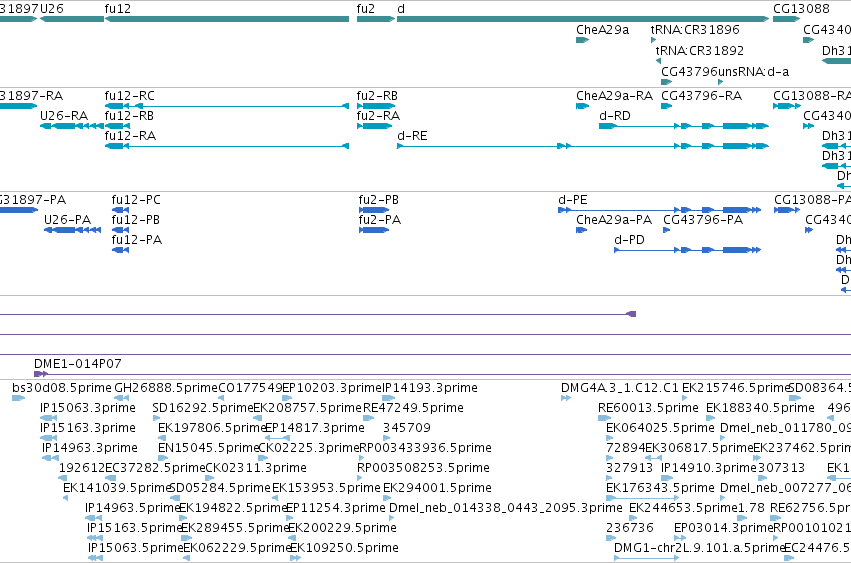This screenshot has height=563, width=851.
Task: Select the d-PD protein label
Action: (630, 240)
